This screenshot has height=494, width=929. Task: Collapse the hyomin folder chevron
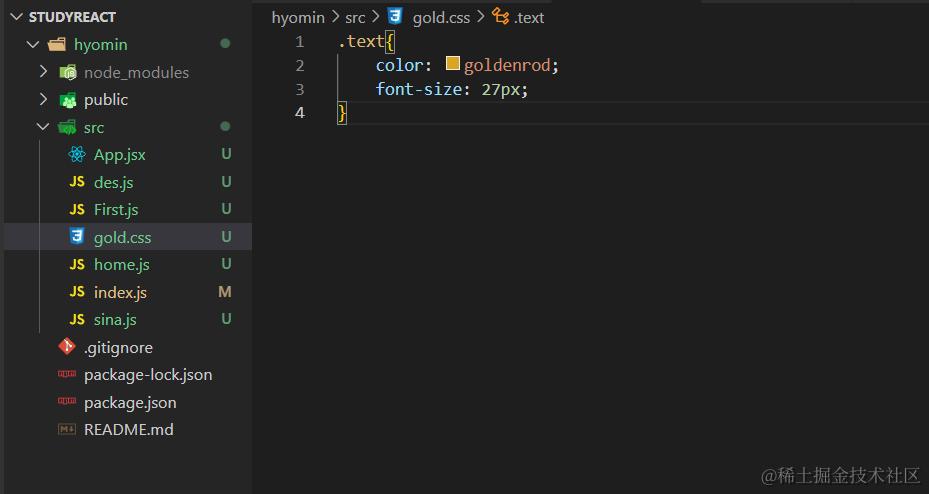coord(33,44)
